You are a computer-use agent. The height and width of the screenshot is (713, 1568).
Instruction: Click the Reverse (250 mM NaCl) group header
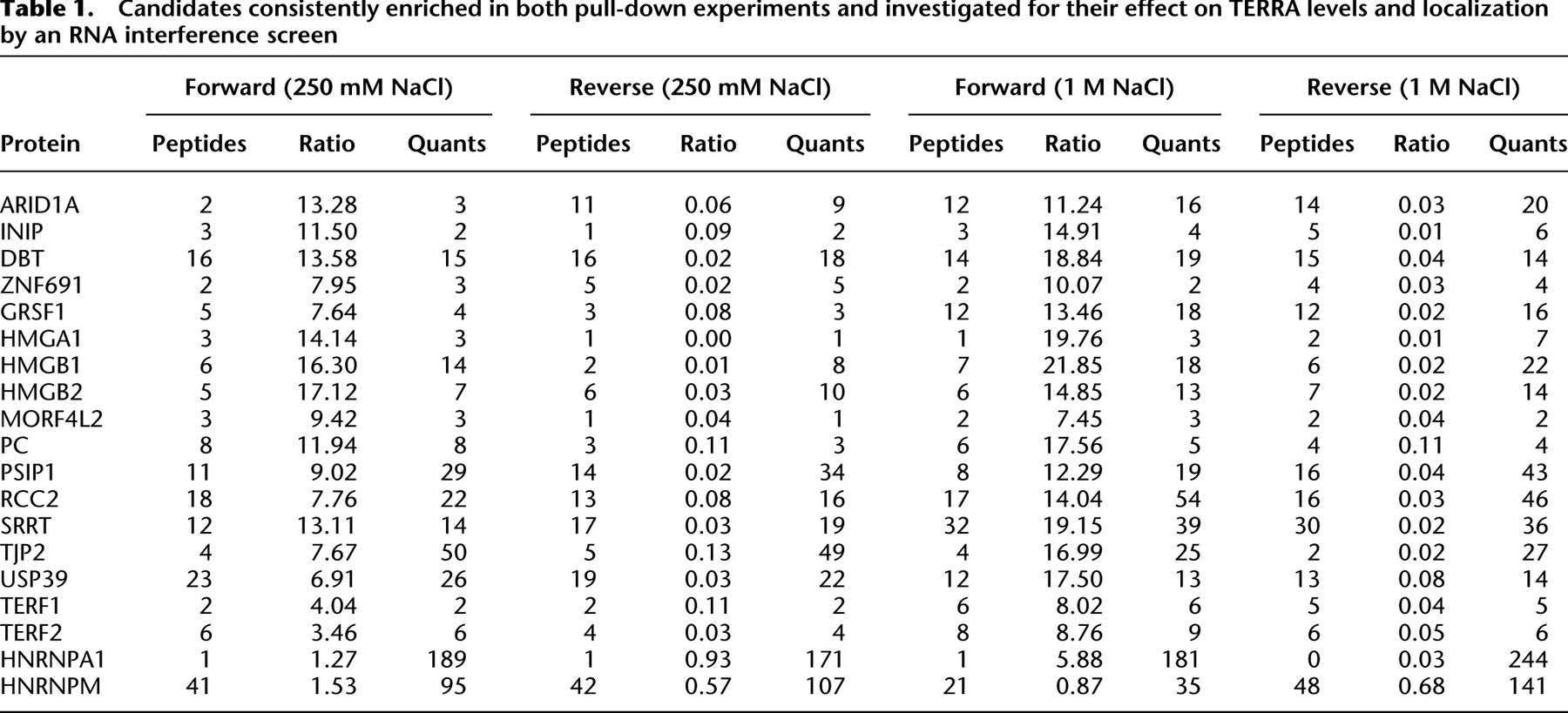pos(700,88)
